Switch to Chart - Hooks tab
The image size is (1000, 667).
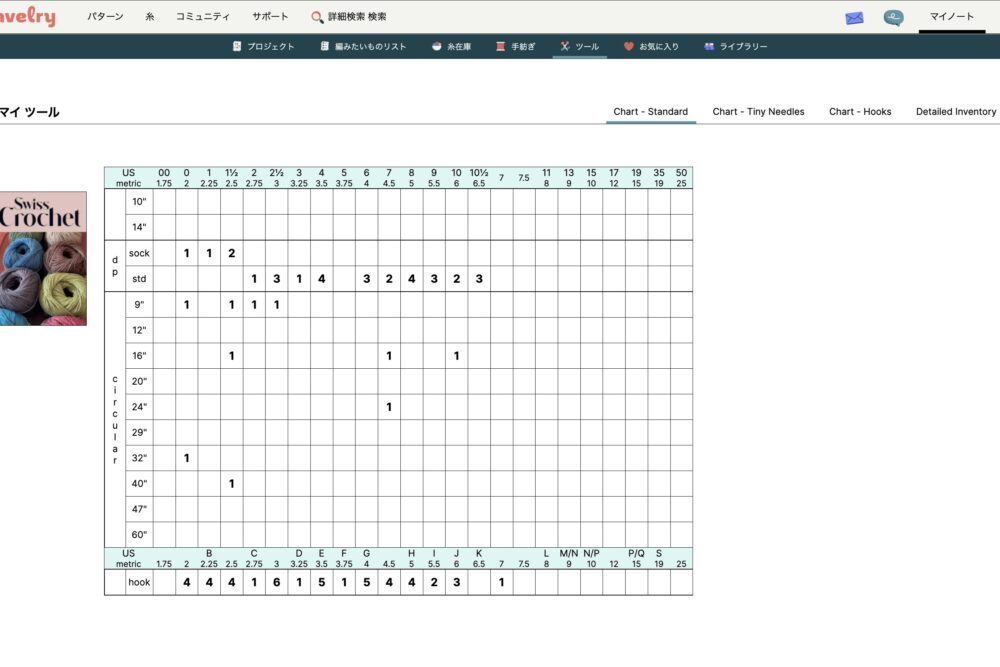(860, 112)
